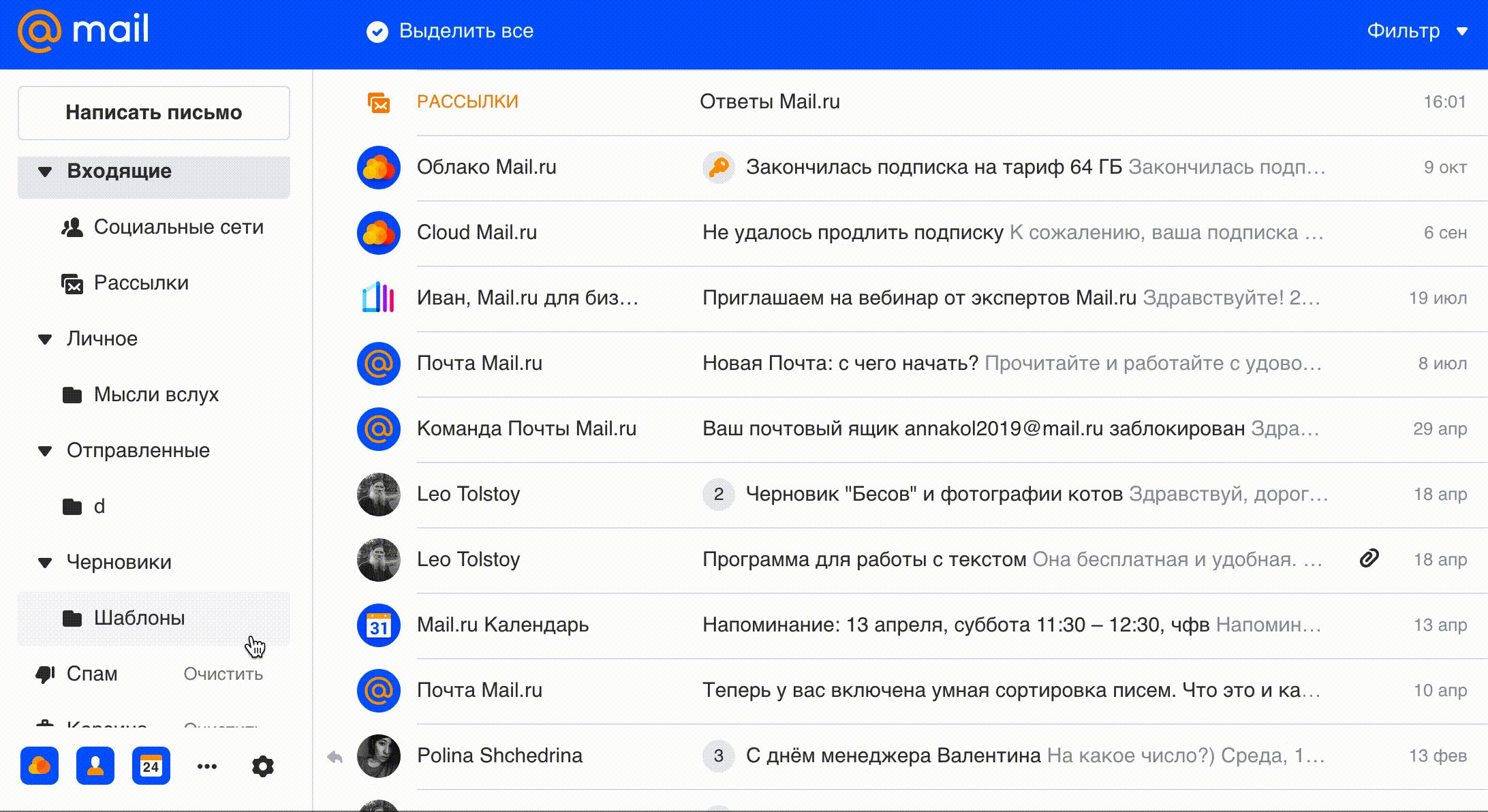The image size is (1488, 812).
Task: Open the folder named d
Action: point(99,506)
